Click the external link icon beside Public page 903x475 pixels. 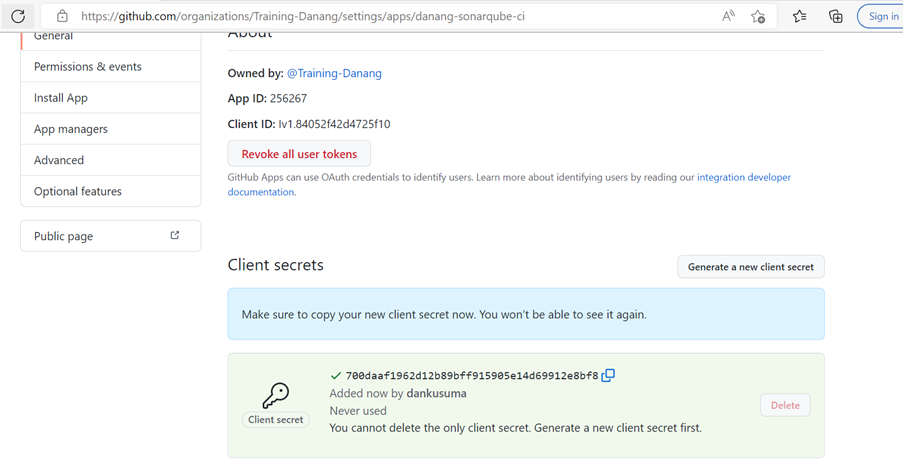point(174,235)
